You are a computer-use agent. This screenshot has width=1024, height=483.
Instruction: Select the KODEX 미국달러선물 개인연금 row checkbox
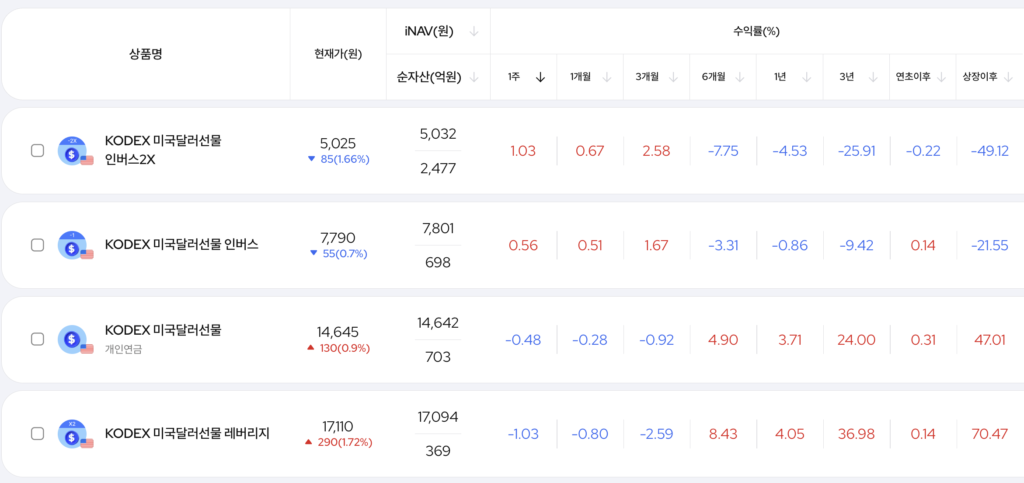coord(38,339)
